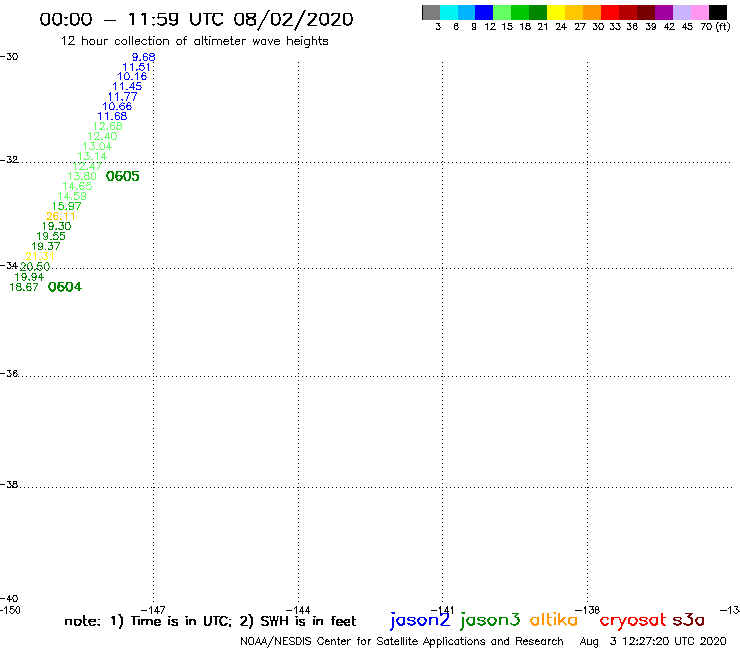Select the wave height reading 11.51
This screenshot has width=740, height=650.
(x=136, y=67)
